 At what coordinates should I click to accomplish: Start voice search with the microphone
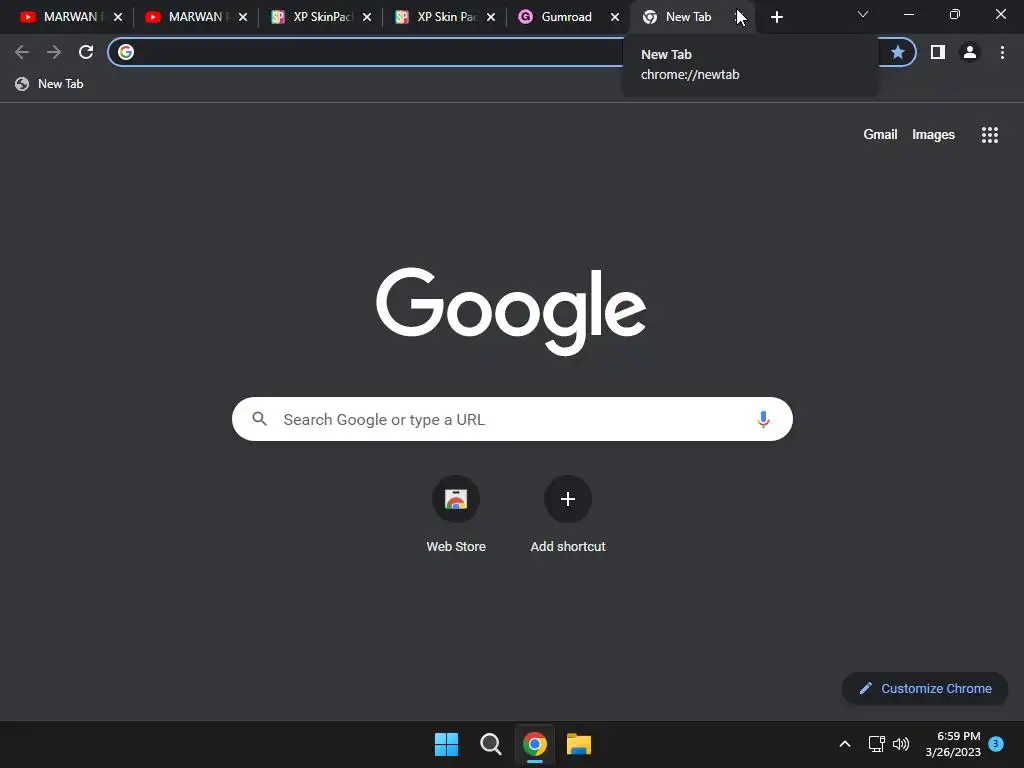click(763, 419)
